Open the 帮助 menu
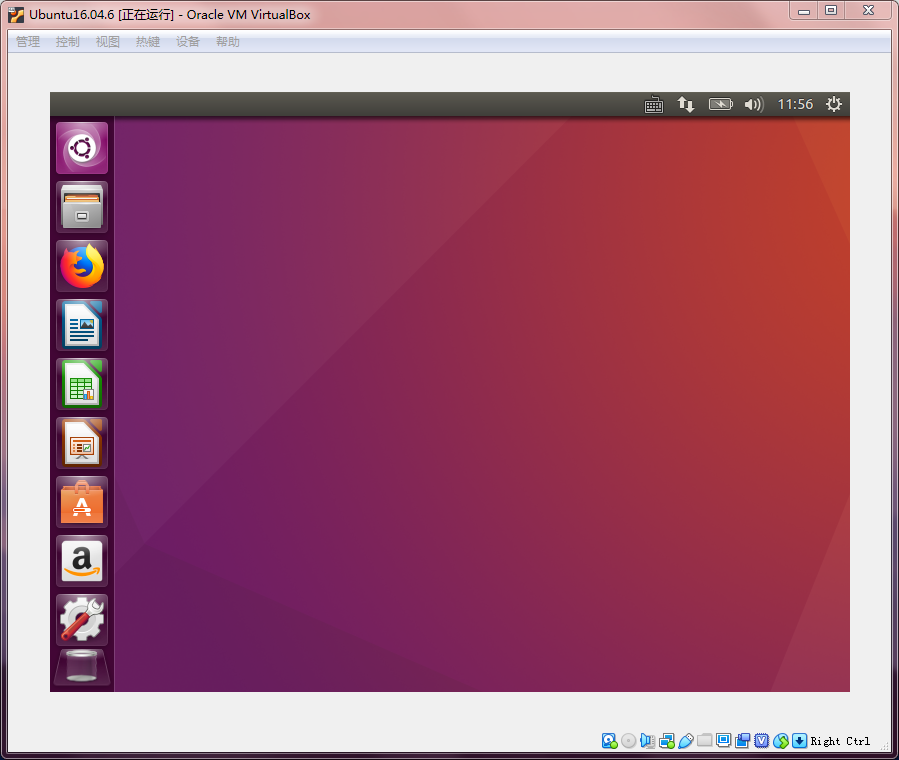Image resolution: width=899 pixels, height=760 pixels. pos(228,42)
